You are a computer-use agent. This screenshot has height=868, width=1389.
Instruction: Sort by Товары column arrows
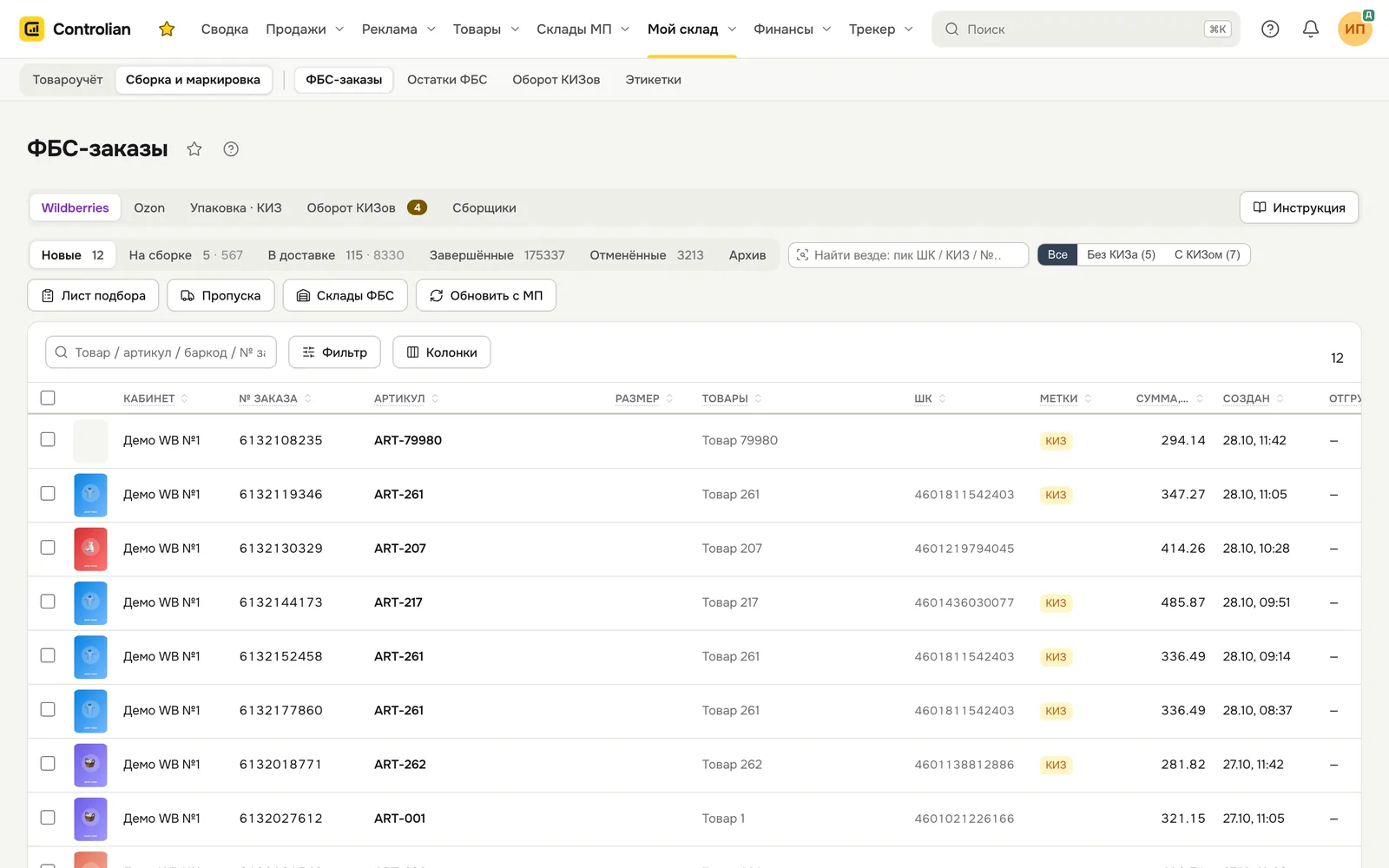[x=758, y=398]
